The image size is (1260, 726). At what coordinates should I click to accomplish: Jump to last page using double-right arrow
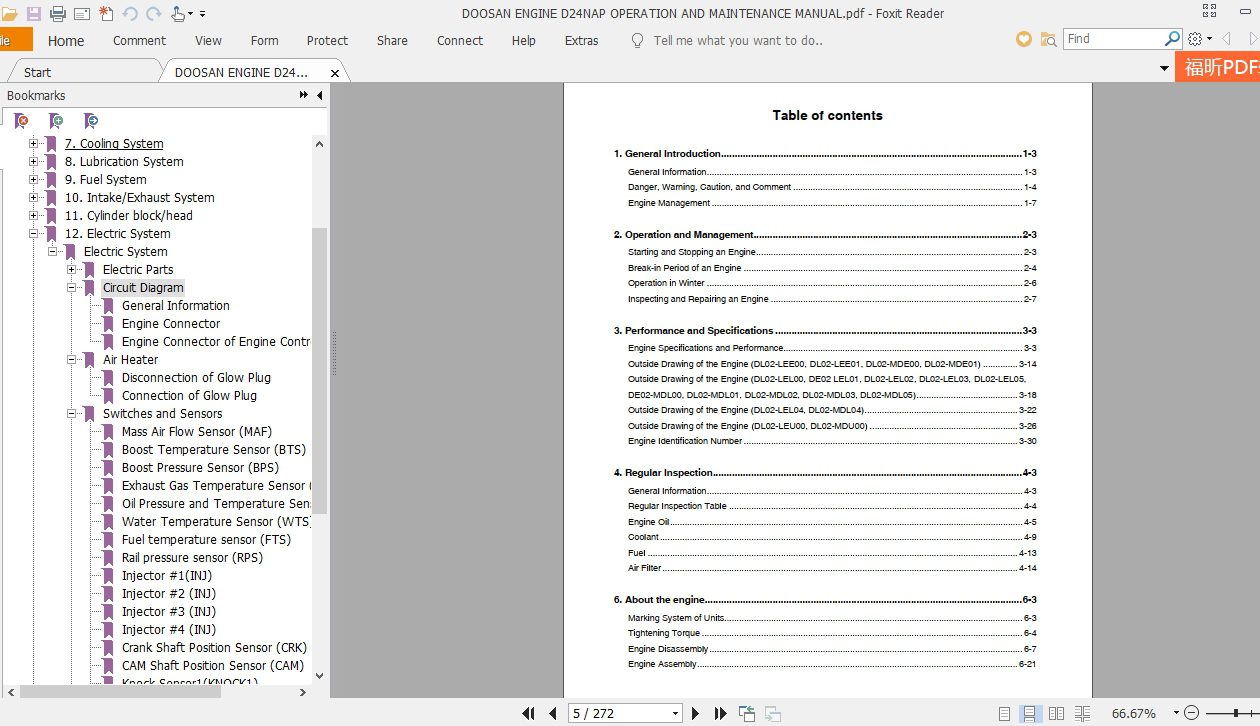pos(720,713)
